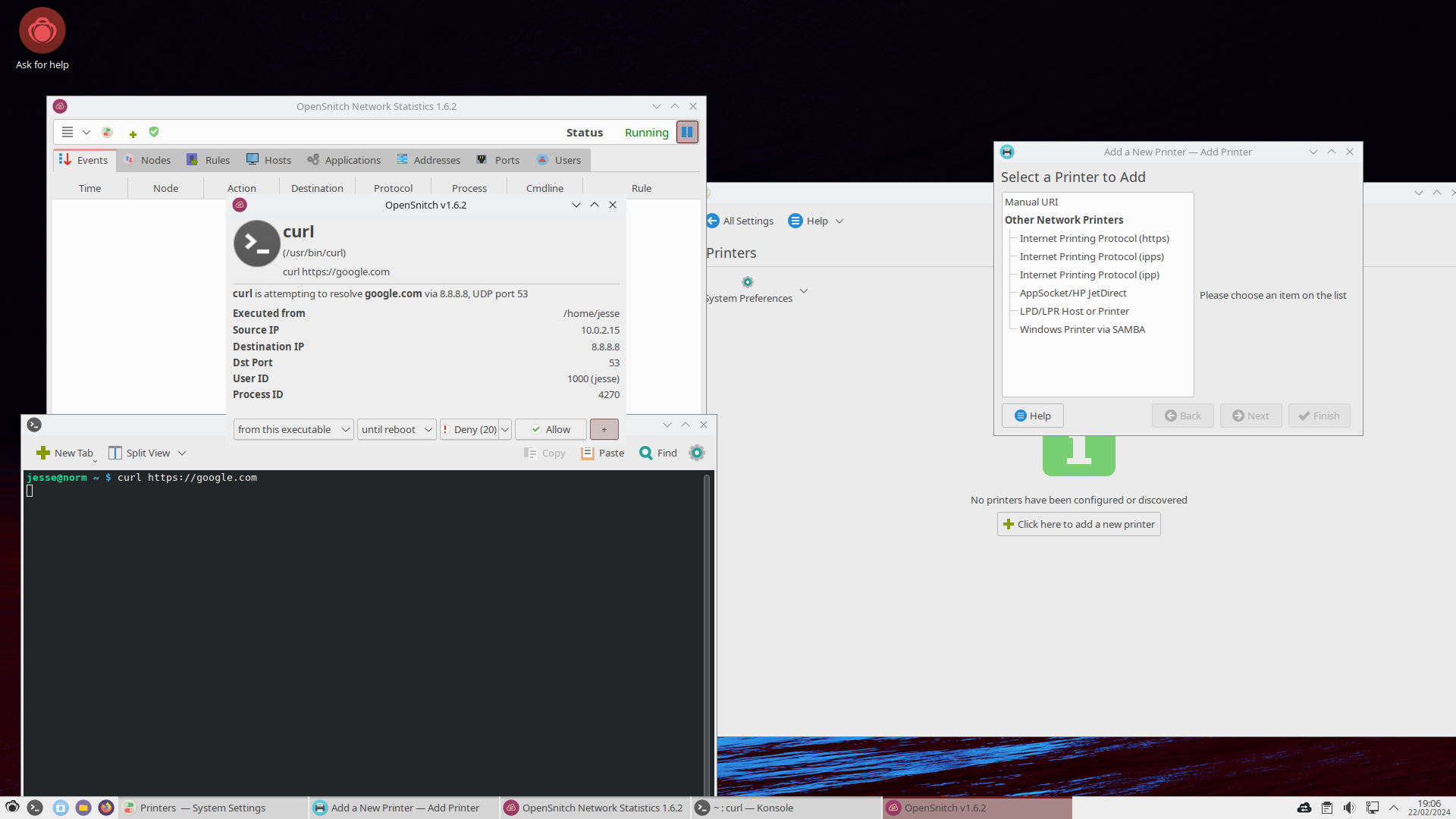Click the Deny (20) button
This screenshot has width=1456, height=819.
tap(469, 429)
